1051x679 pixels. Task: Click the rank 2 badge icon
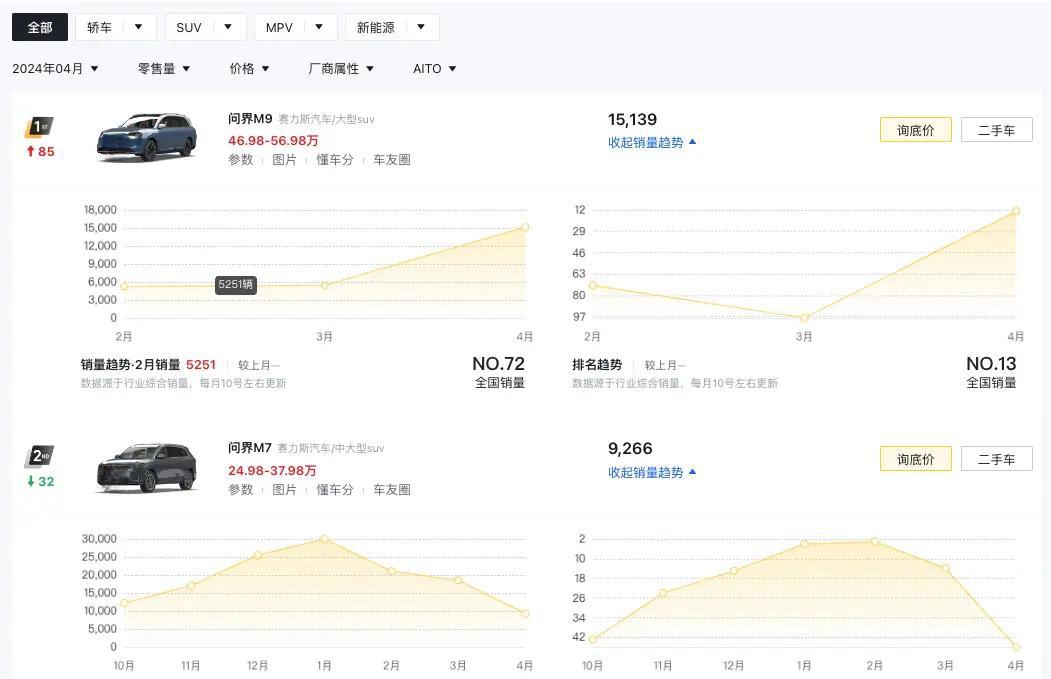click(x=39, y=456)
